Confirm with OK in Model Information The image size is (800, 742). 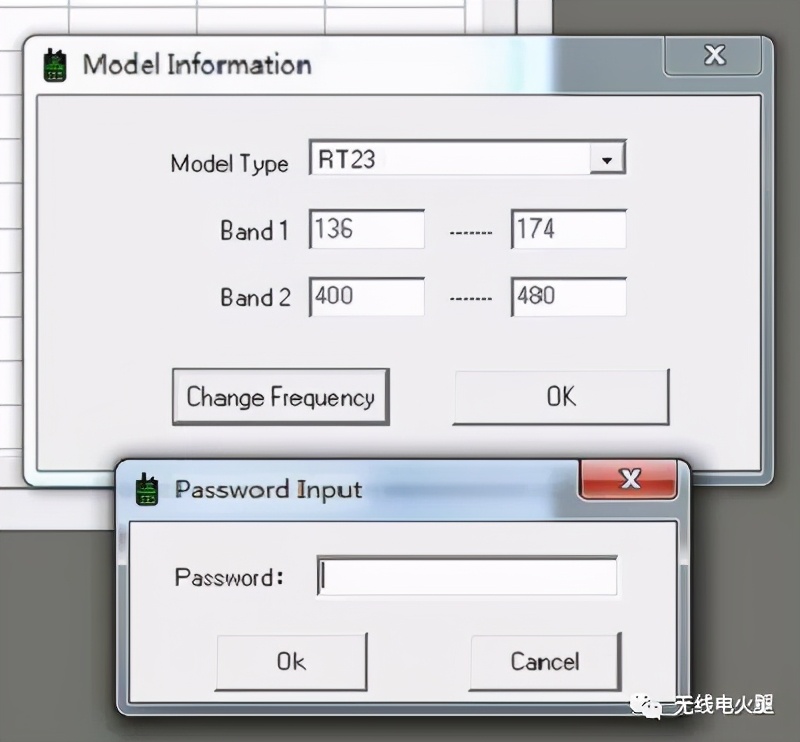(x=561, y=396)
